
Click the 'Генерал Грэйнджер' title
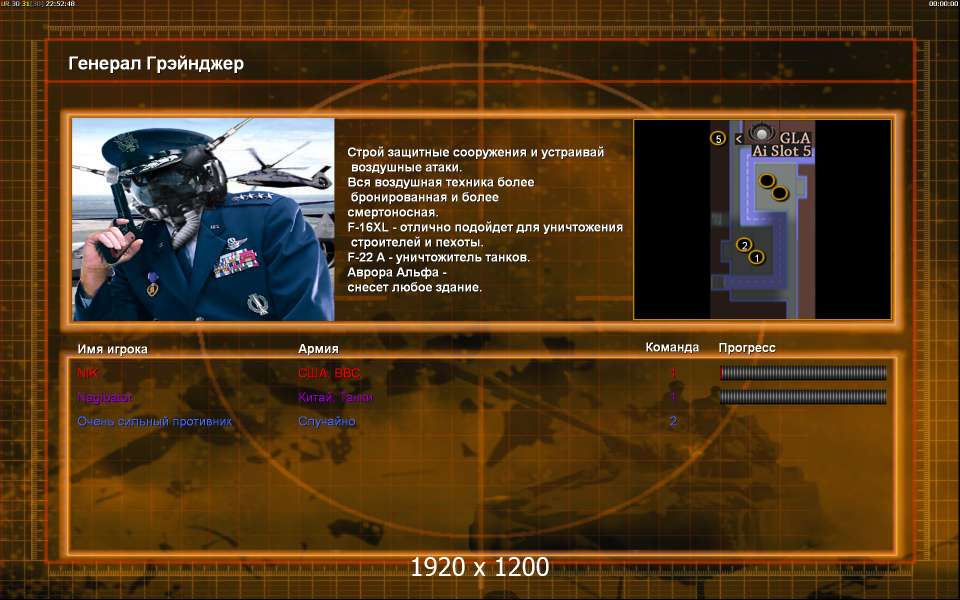point(156,64)
